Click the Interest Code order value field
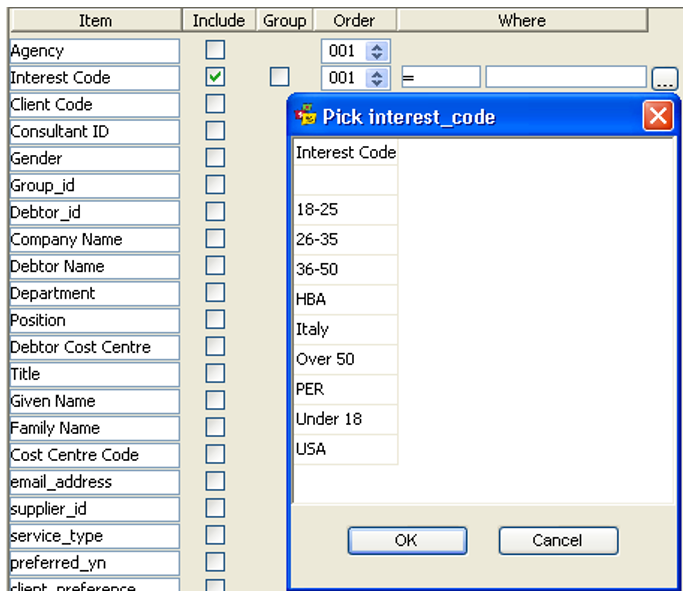Image resolution: width=688 pixels, height=598 pixels. click(x=344, y=78)
